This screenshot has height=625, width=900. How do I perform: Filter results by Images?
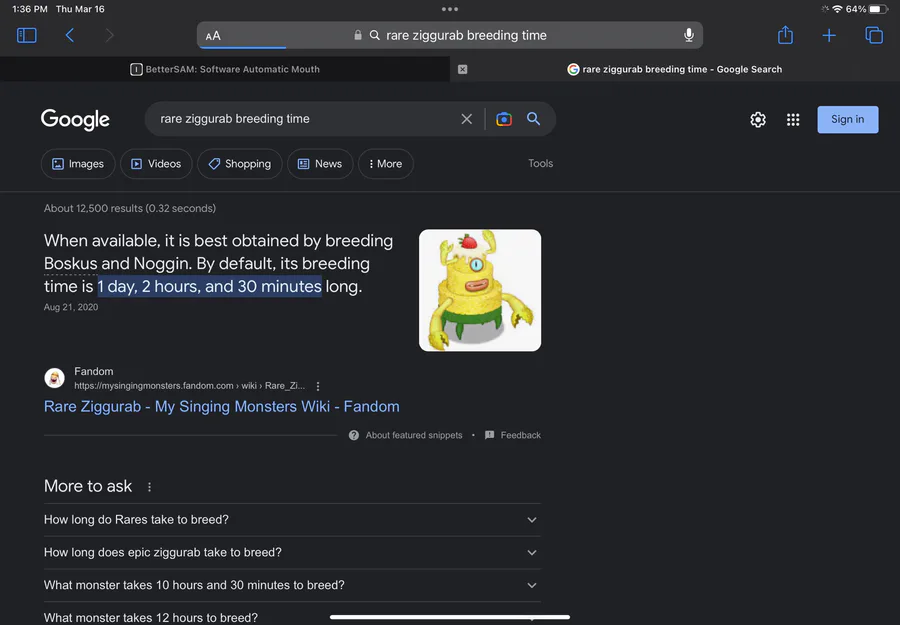click(78, 164)
